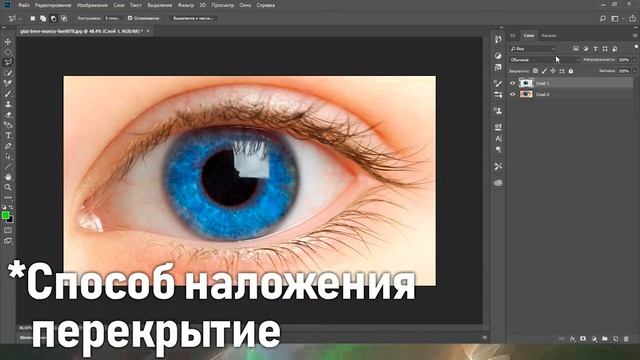Swap foreground and background colors
Screen dimensions: 640x360
tap(11, 207)
